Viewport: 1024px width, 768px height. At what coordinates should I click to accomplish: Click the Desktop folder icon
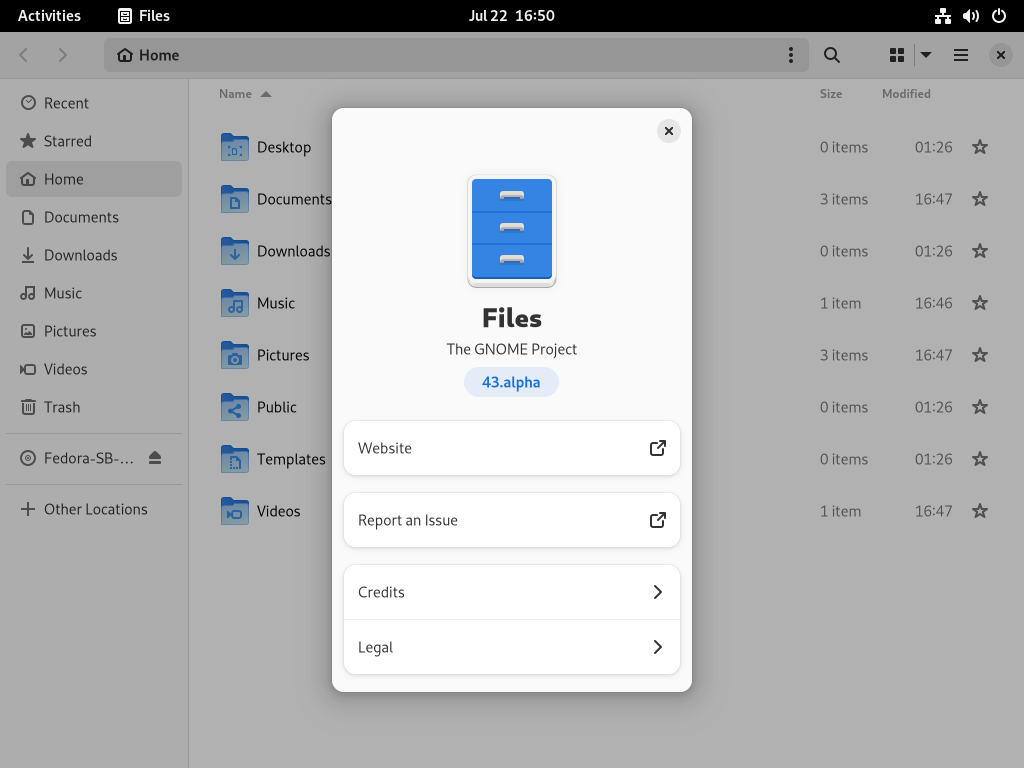[234, 147]
